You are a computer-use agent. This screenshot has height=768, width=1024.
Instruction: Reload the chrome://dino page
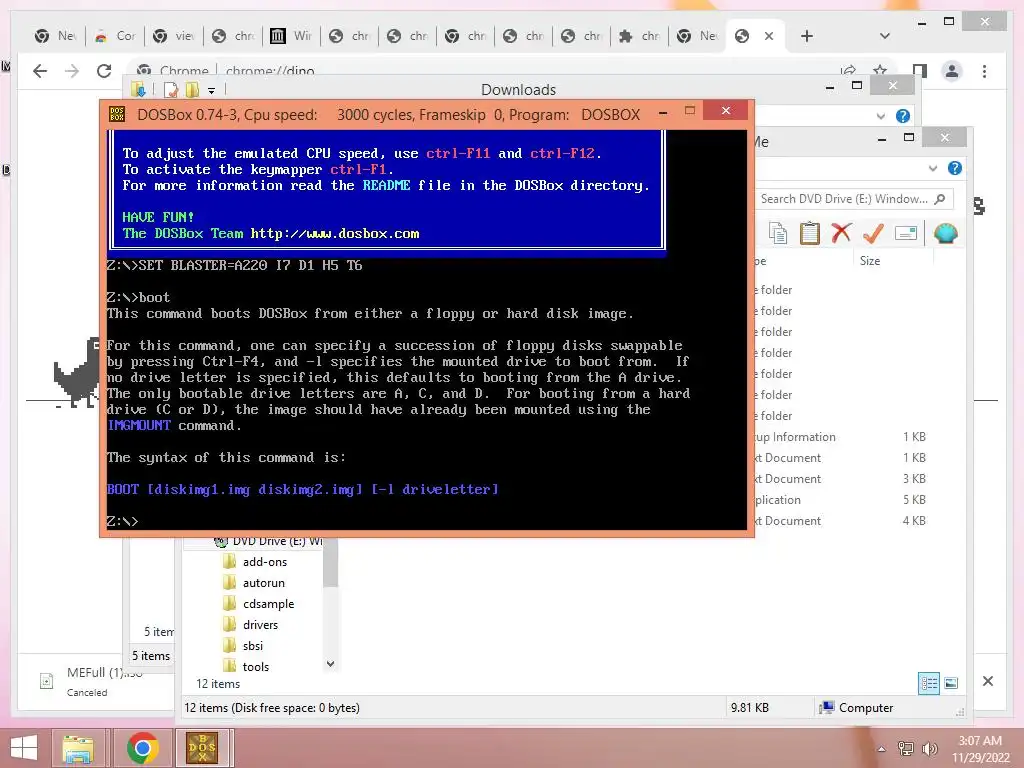(104, 71)
